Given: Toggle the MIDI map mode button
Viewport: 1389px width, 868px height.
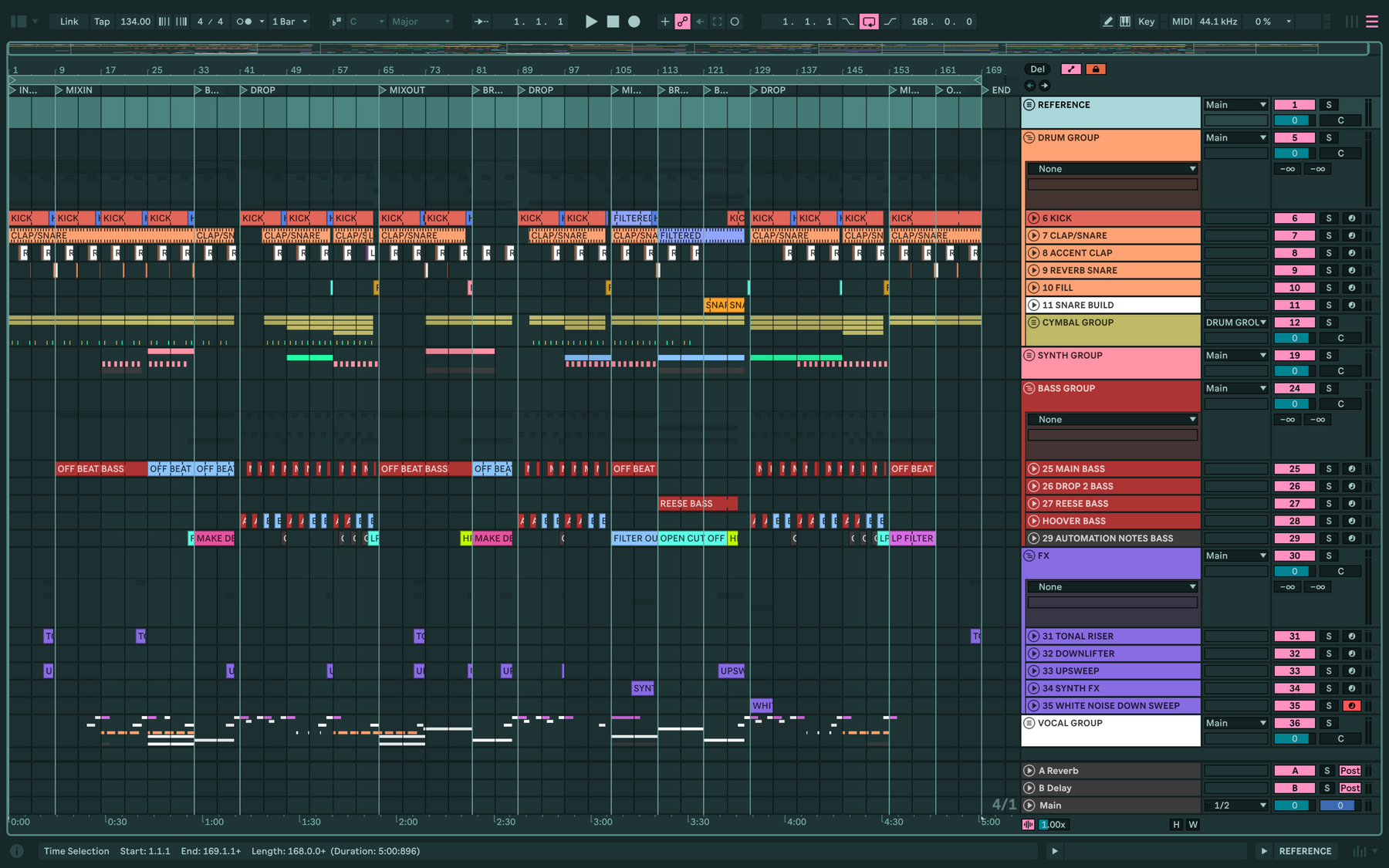Looking at the screenshot, I should 1181,22.
